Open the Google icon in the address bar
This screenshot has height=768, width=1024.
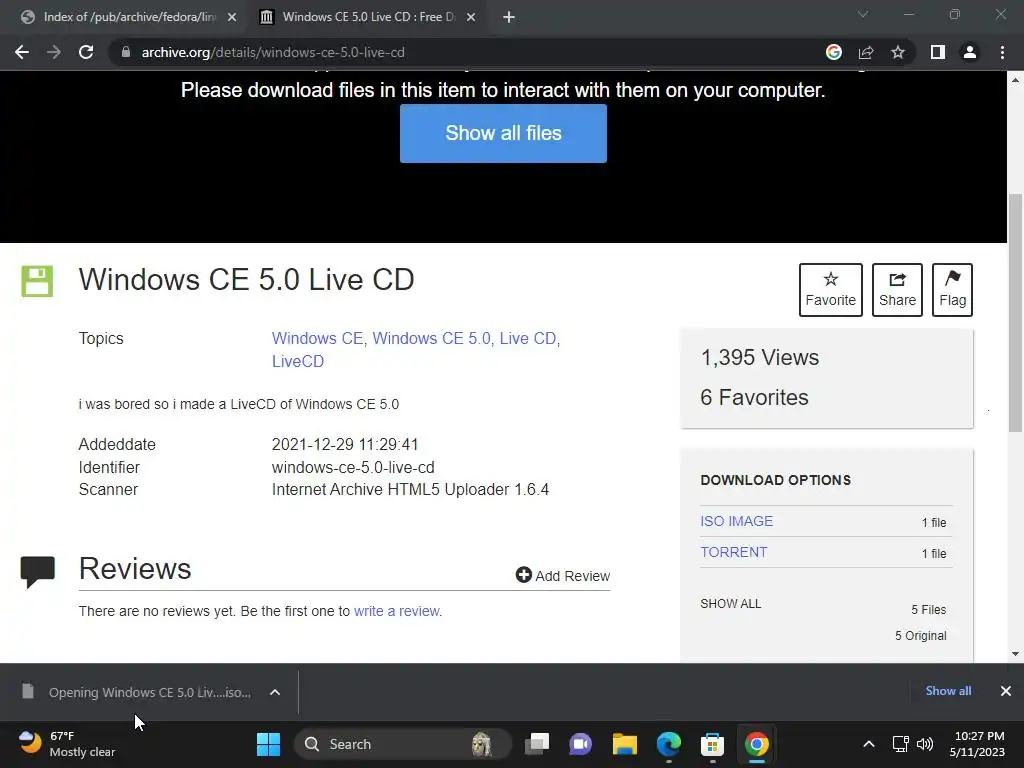(833, 52)
